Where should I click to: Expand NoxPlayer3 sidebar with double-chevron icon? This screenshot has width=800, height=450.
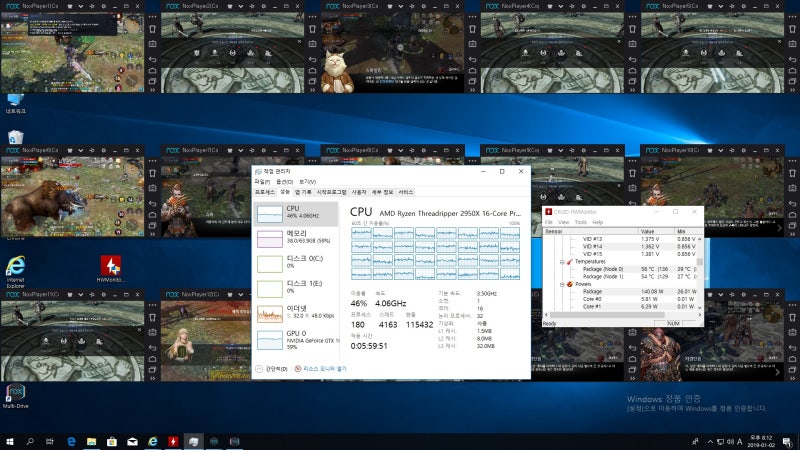coord(472,90)
